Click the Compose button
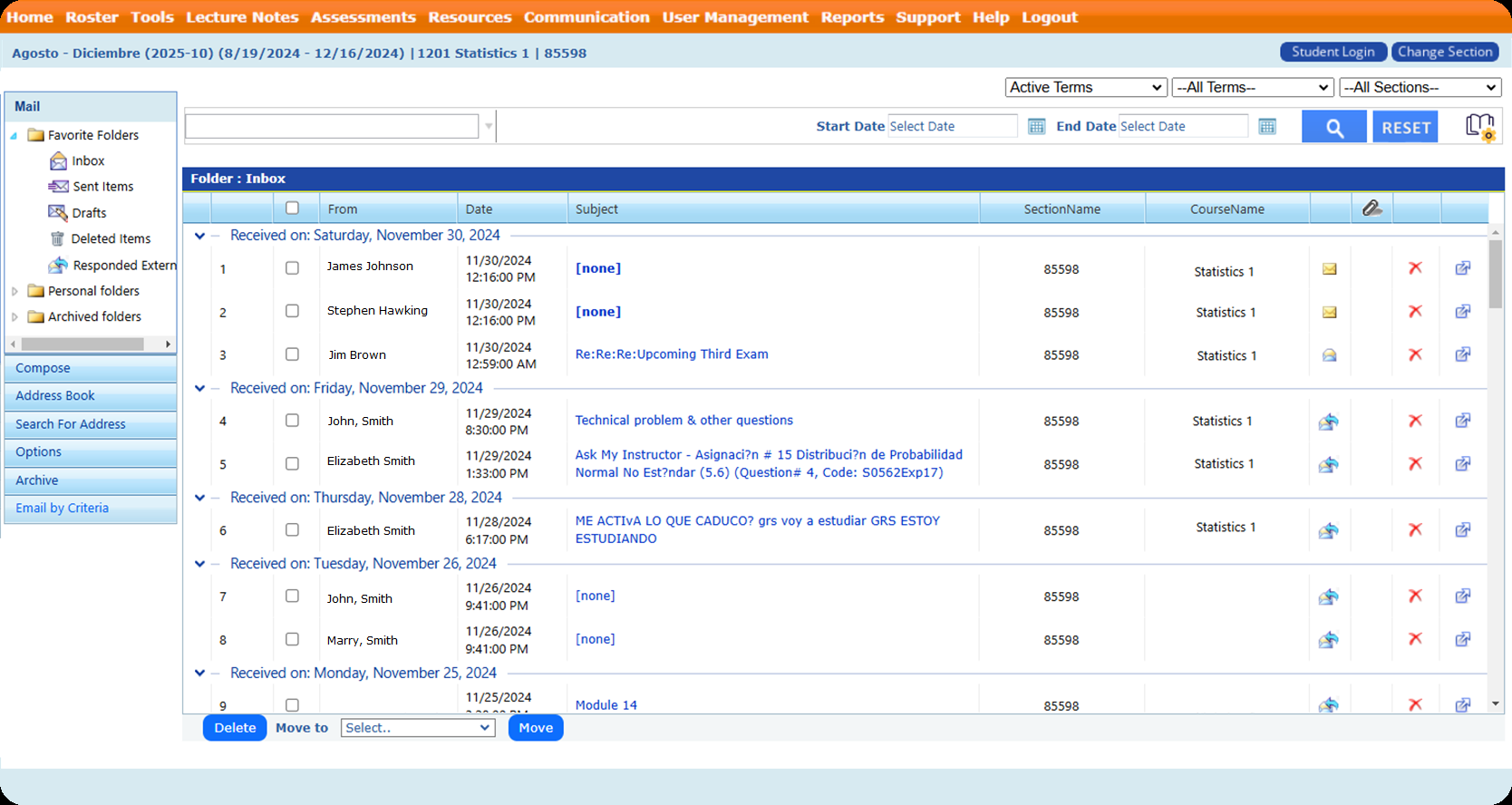 click(90, 368)
